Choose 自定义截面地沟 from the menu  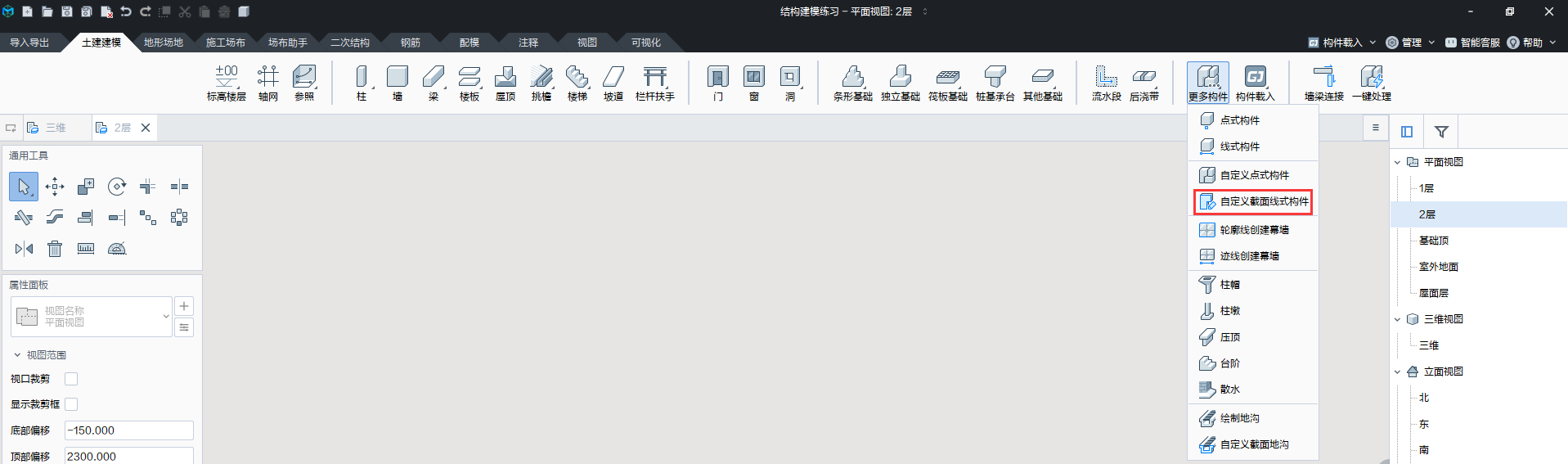click(1253, 444)
